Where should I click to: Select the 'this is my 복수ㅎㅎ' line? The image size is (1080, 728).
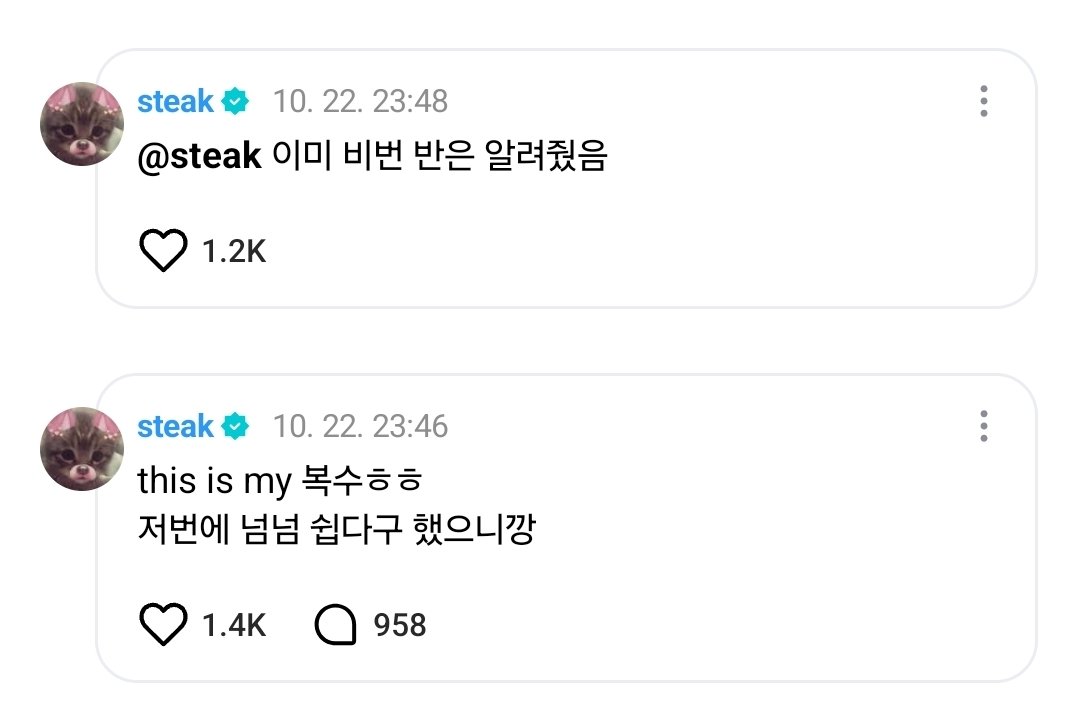[280, 481]
